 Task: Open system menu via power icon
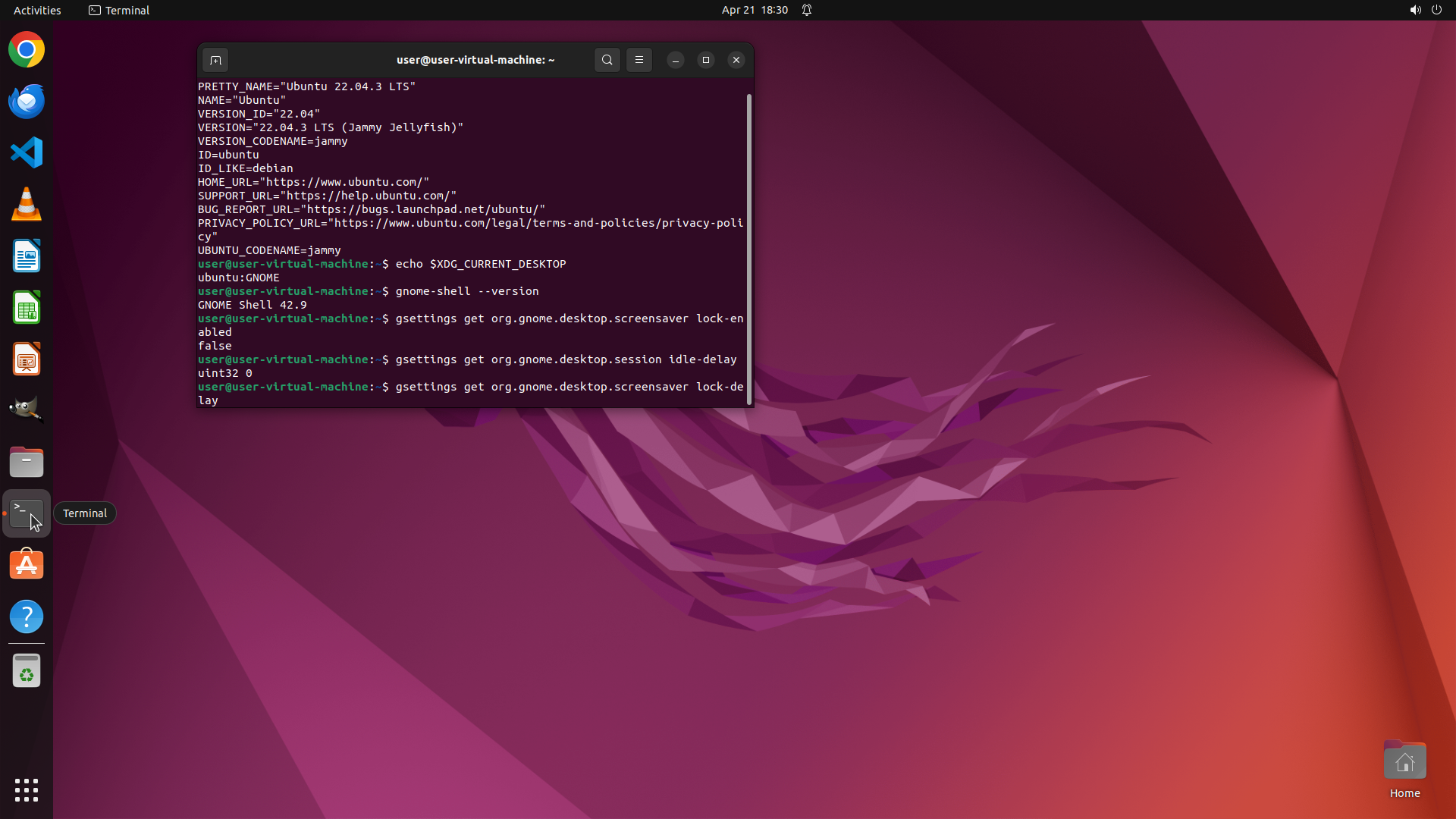1436,10
